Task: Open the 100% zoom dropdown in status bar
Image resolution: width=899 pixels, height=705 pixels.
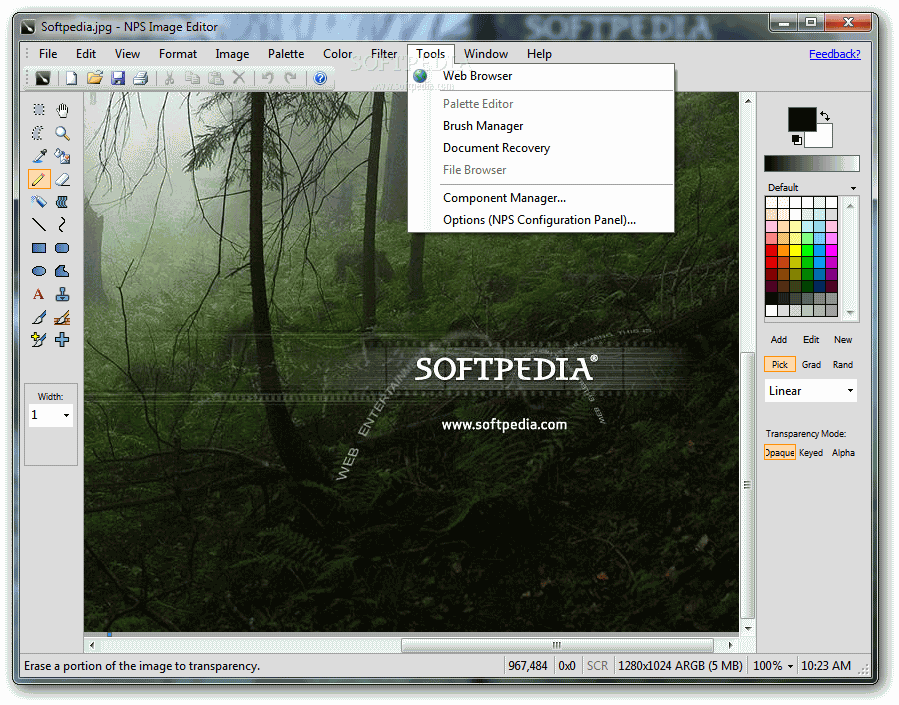Action: (x=790, y=666)
